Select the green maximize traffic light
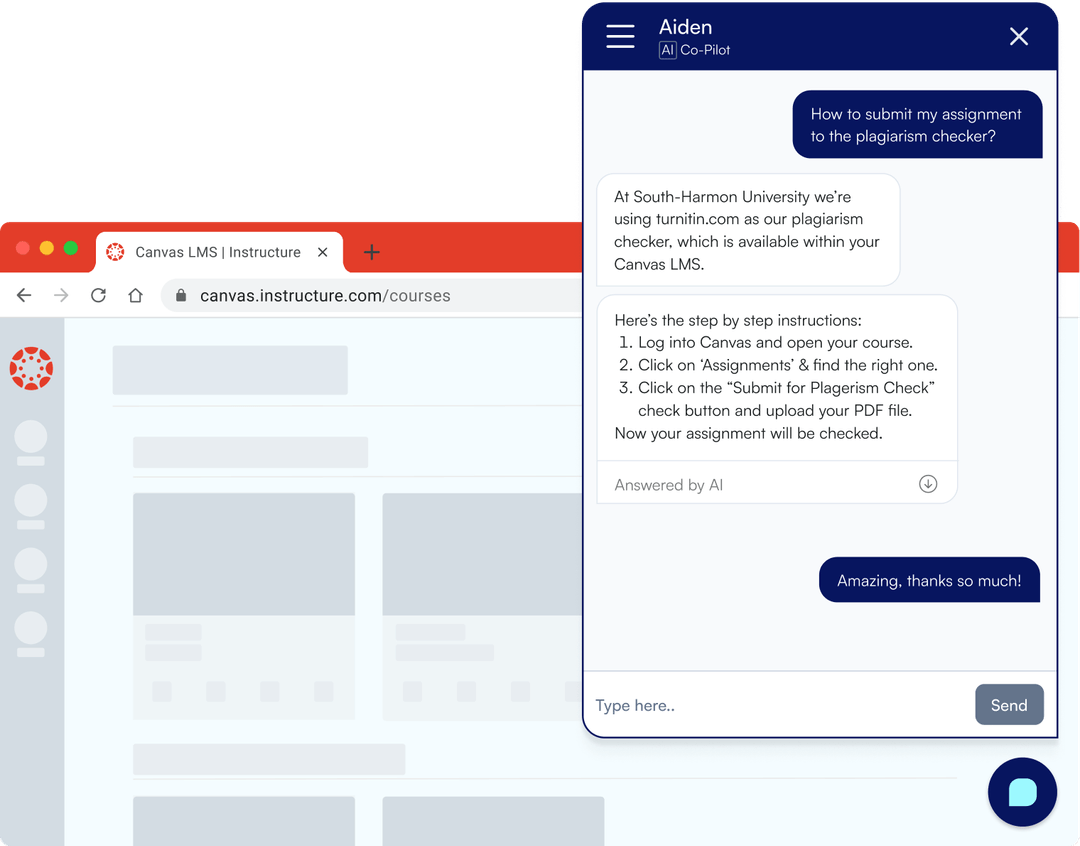 pyautogui.click(x=69, y=247)
